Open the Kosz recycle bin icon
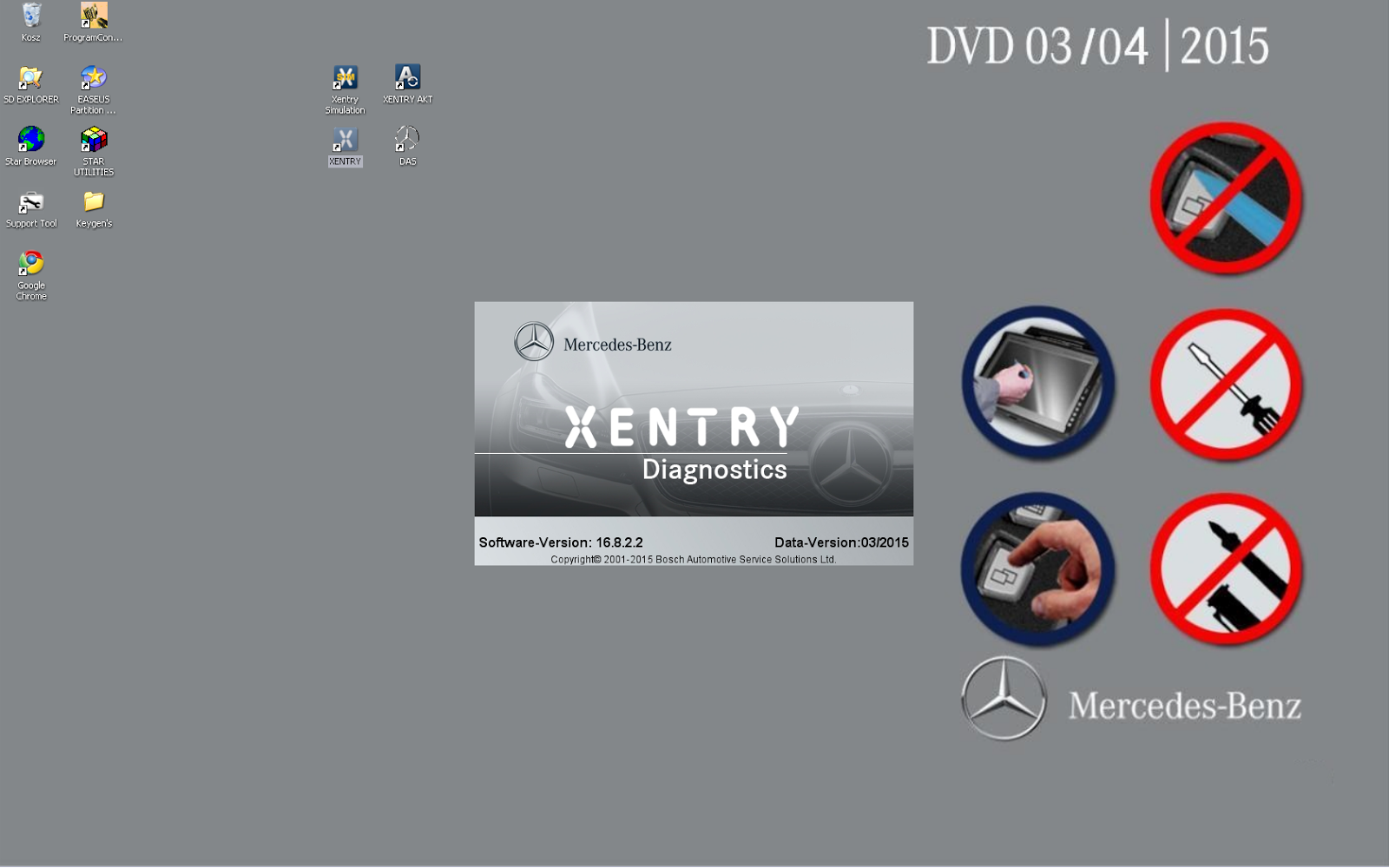 click(31, 23)
